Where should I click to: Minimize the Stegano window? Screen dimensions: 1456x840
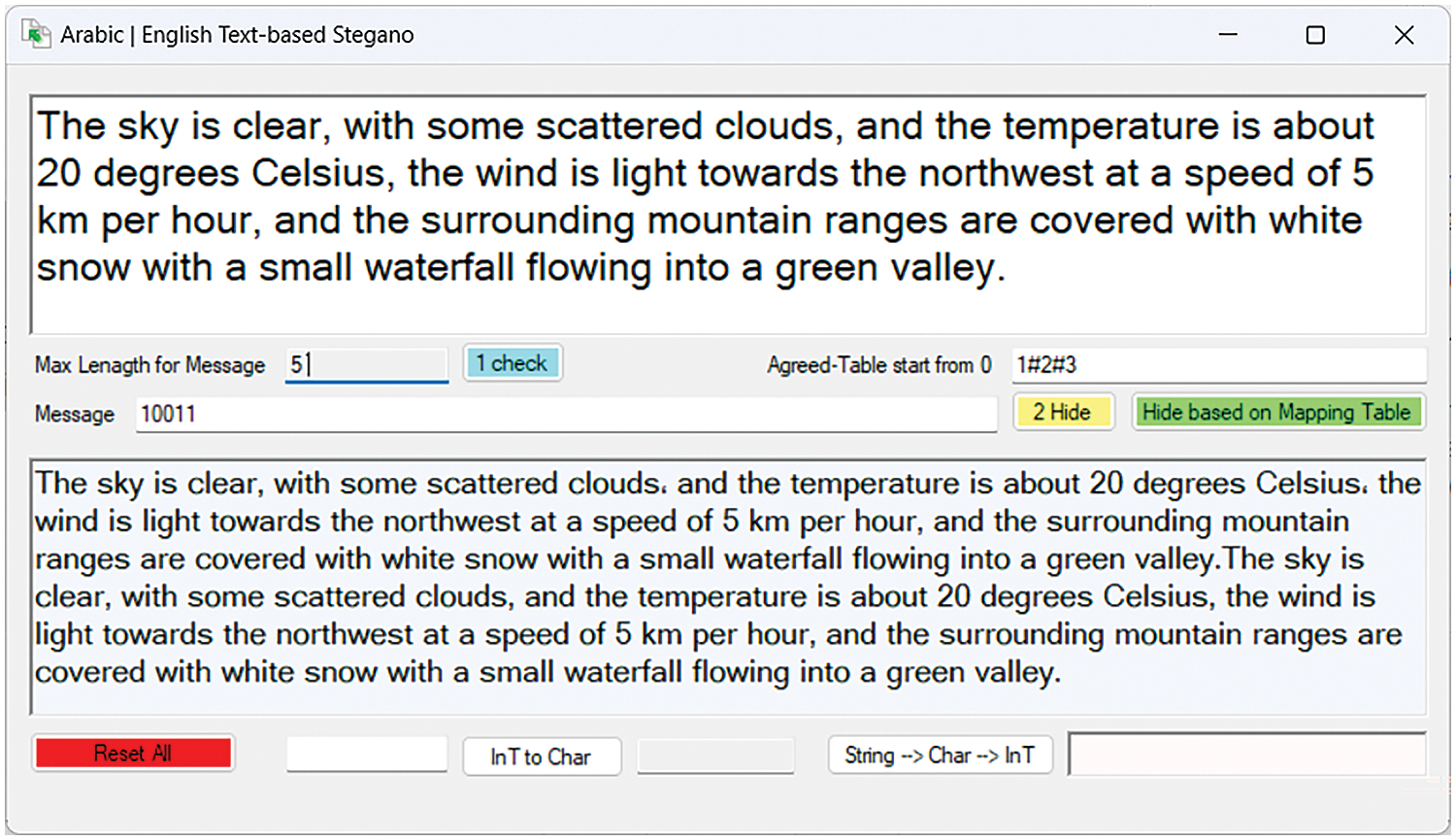(x=1228, y=35)
